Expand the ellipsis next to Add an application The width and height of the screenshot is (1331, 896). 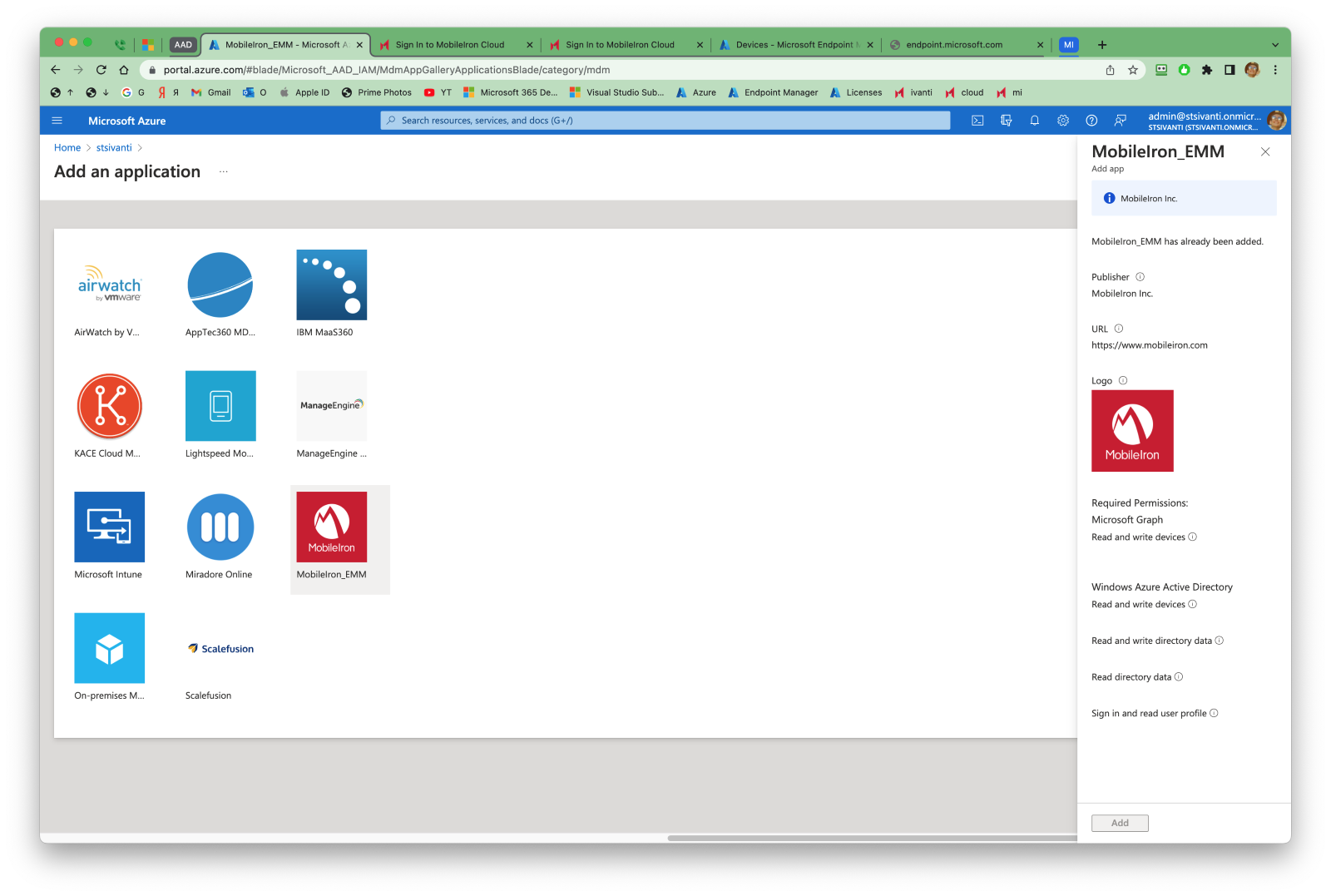(x=223, y=171)
